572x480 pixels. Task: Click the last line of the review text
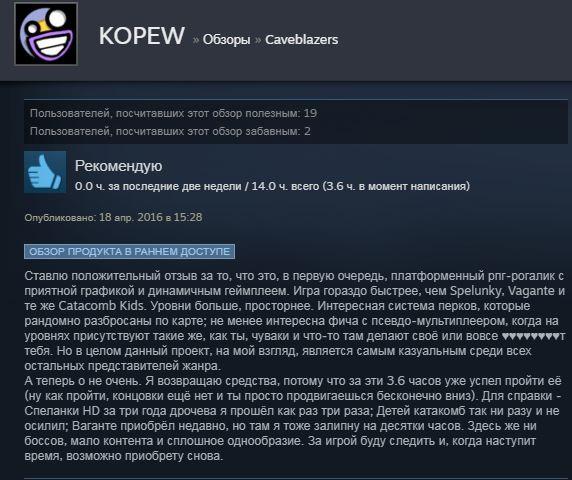point(124,456)
